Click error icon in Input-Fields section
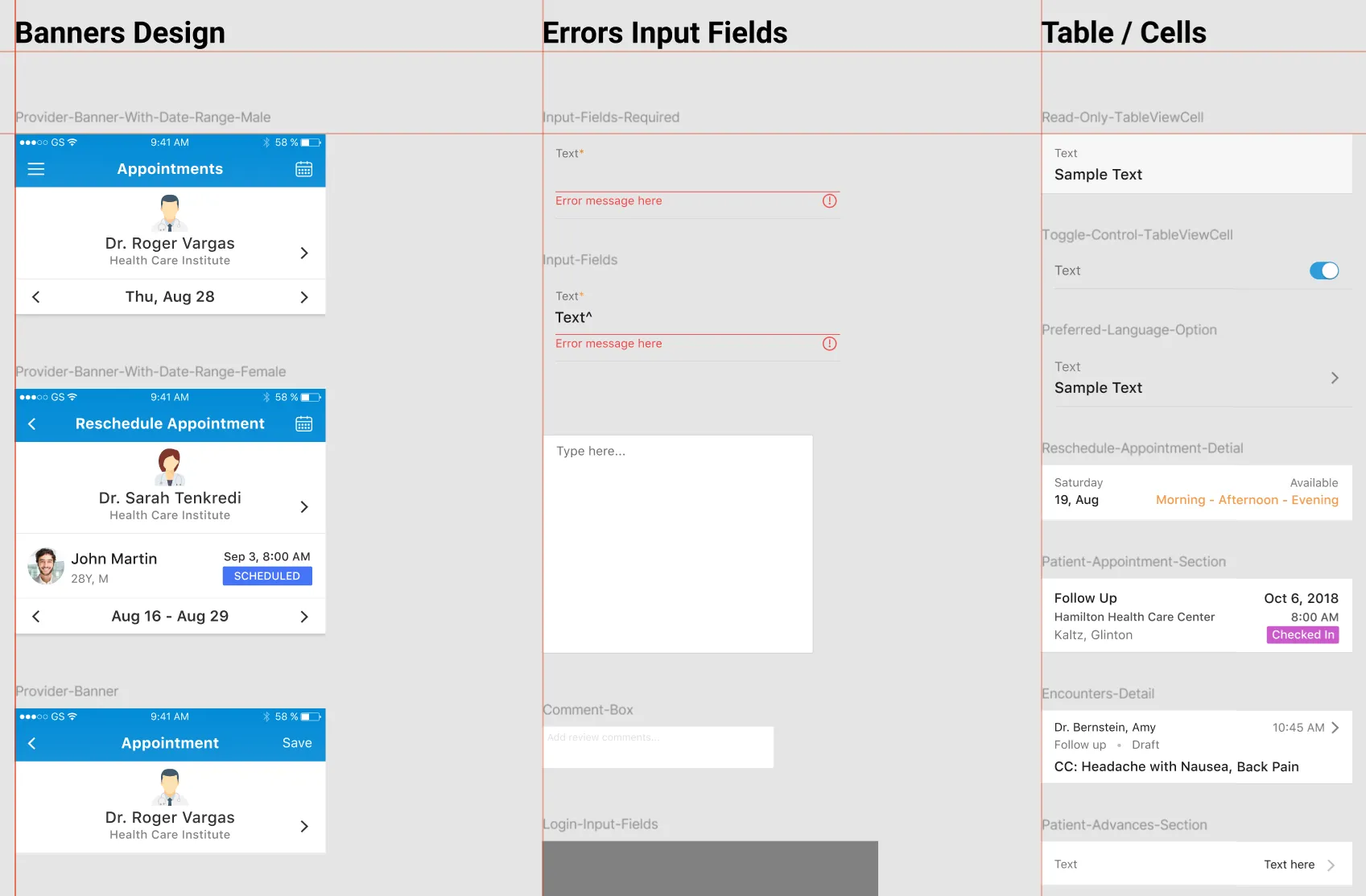Screen dimensions: 1366x896 point(830,344)
